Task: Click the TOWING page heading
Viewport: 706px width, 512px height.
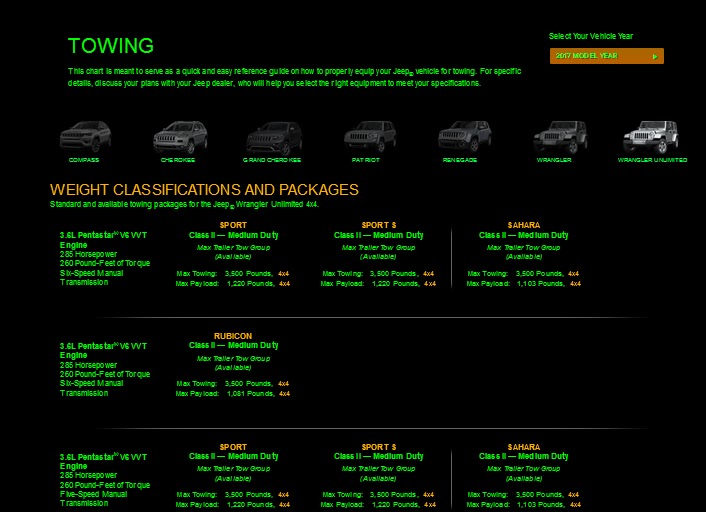Action: tap(111, 46)
